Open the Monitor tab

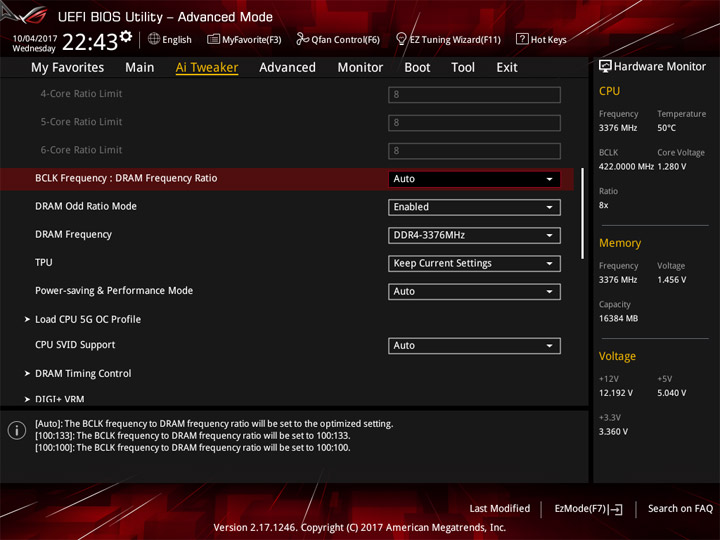[x=360, y=68]
